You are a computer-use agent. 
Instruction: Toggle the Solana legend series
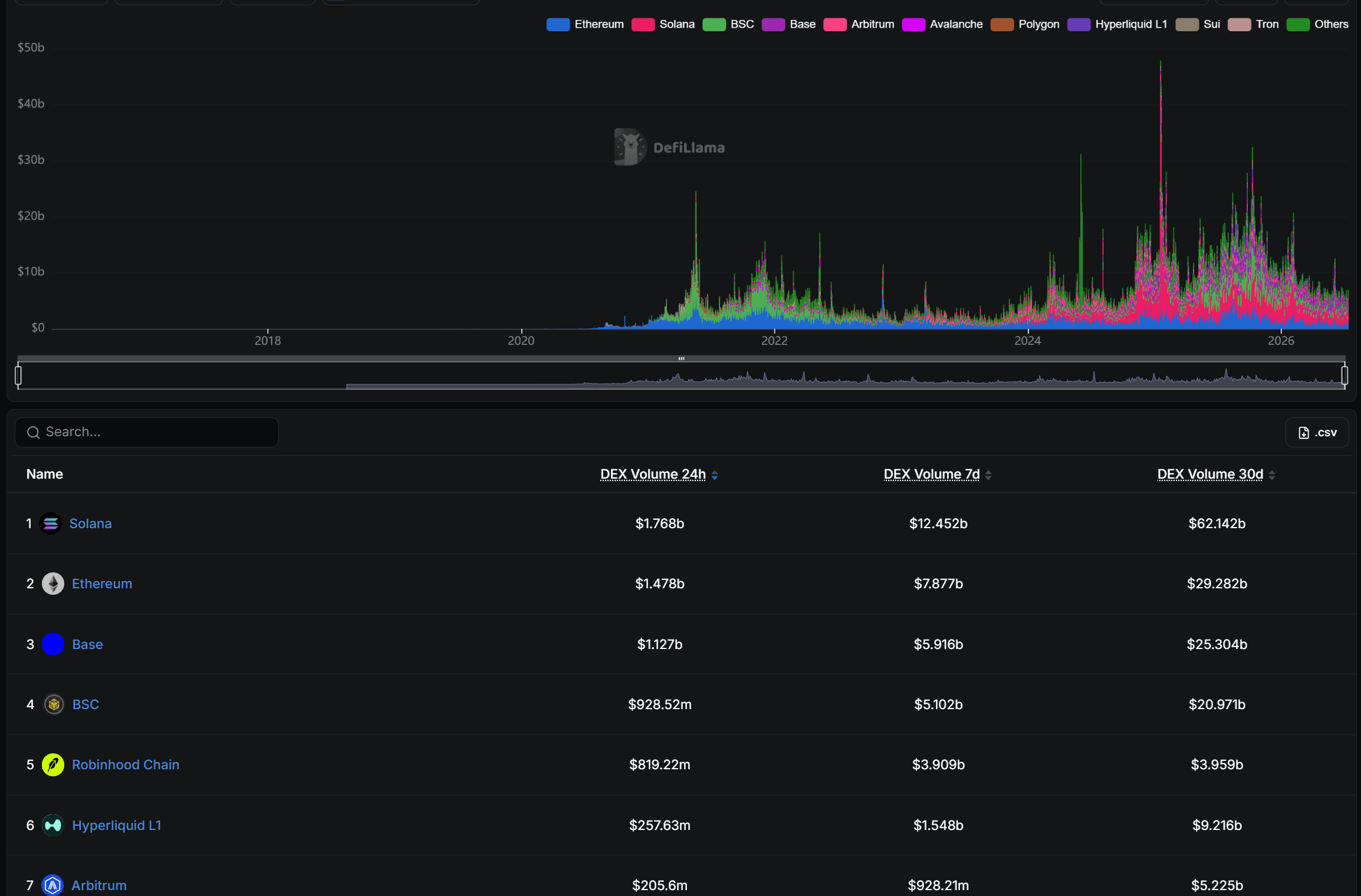point(663,24)
